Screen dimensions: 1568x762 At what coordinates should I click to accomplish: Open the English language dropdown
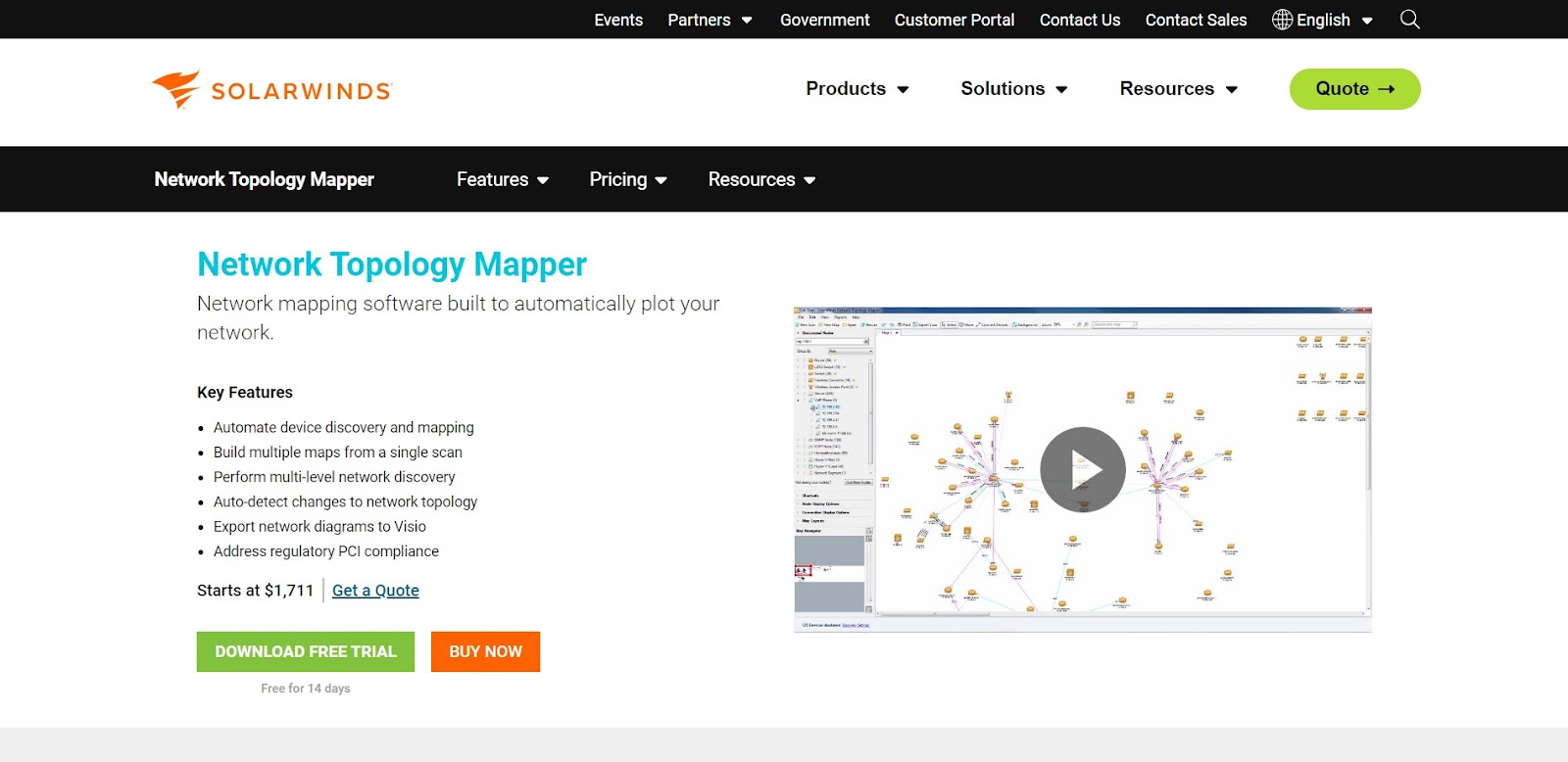click(x=1323, y=20)
